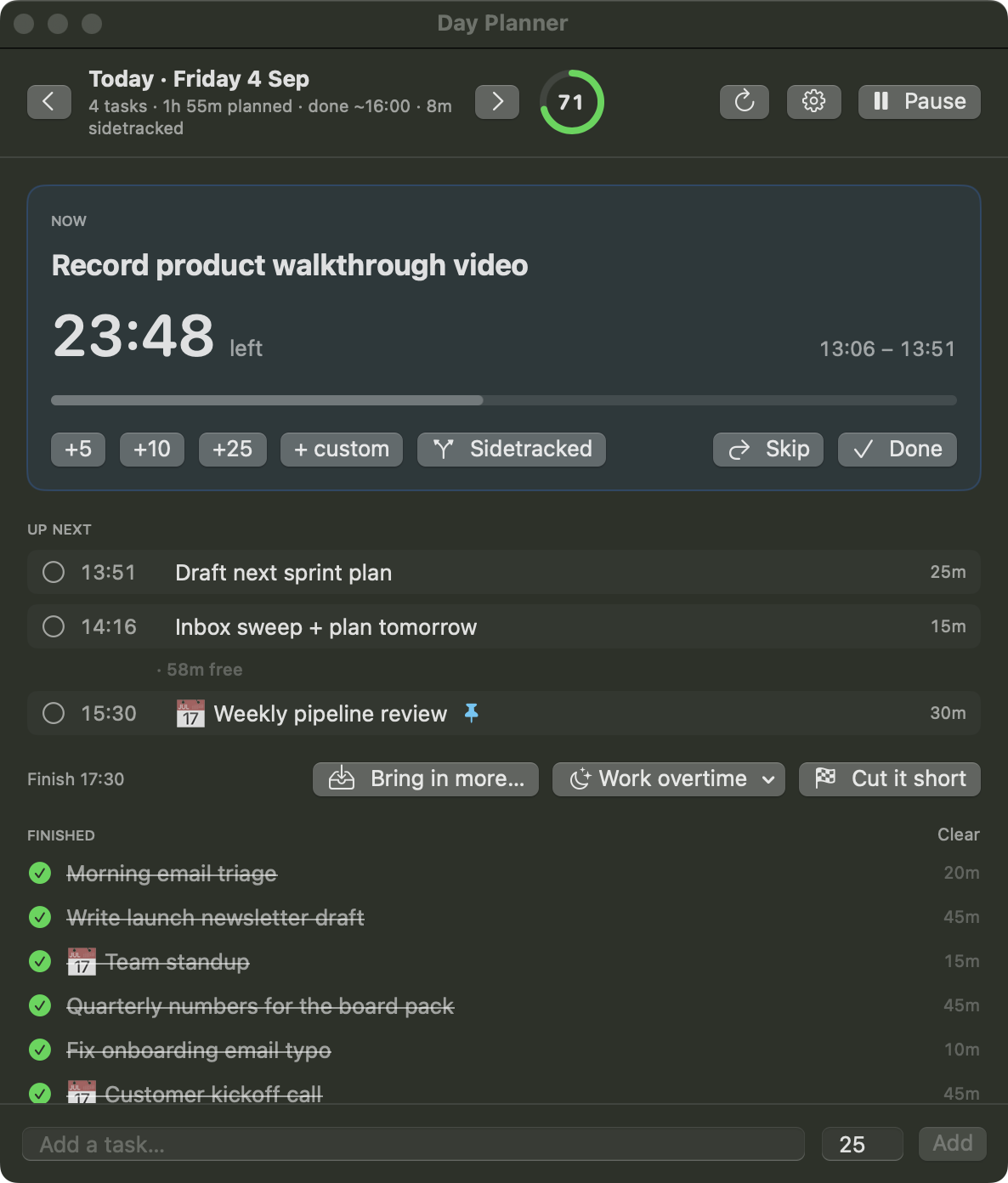
Task: Click Cut it short button
Action: pyautogui.click(x=890, y=779)
